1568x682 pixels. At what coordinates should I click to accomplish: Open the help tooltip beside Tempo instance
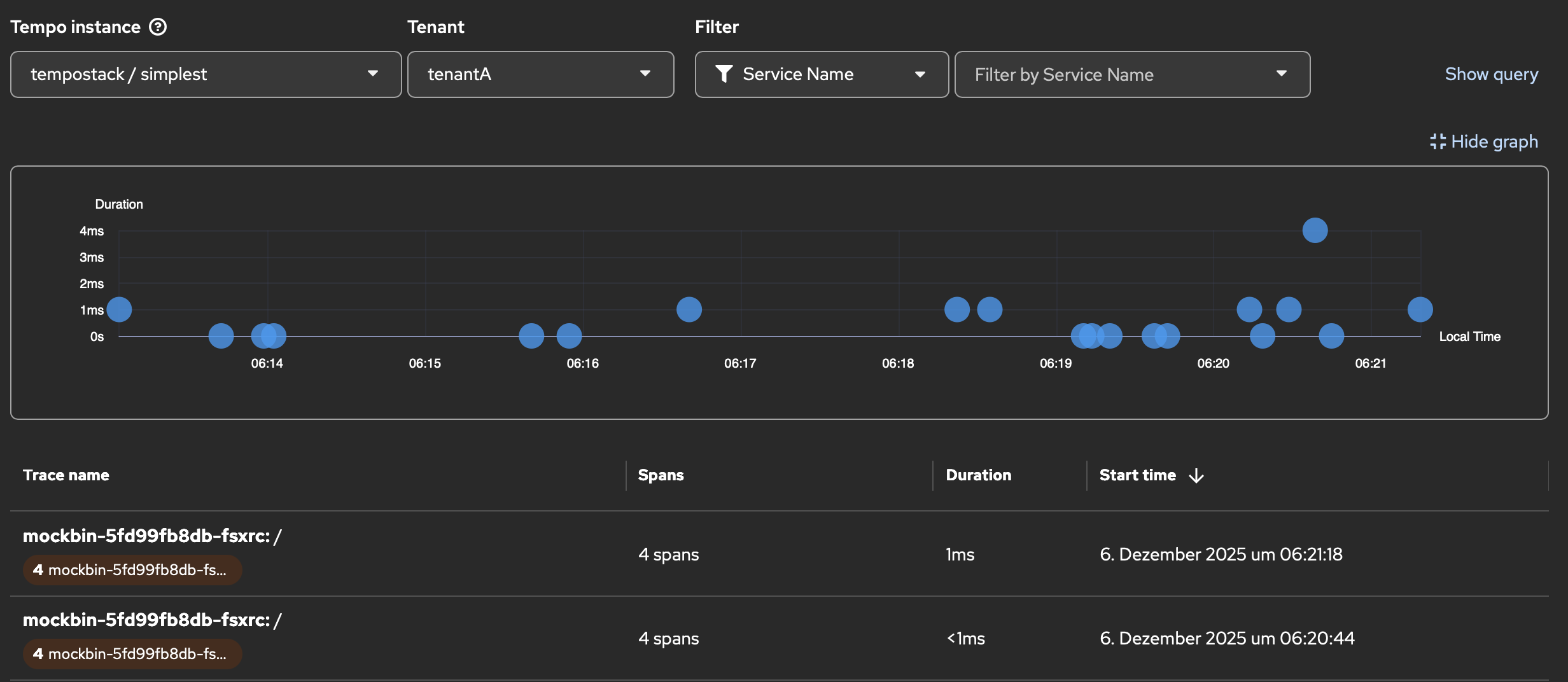[x=159, y=26]
